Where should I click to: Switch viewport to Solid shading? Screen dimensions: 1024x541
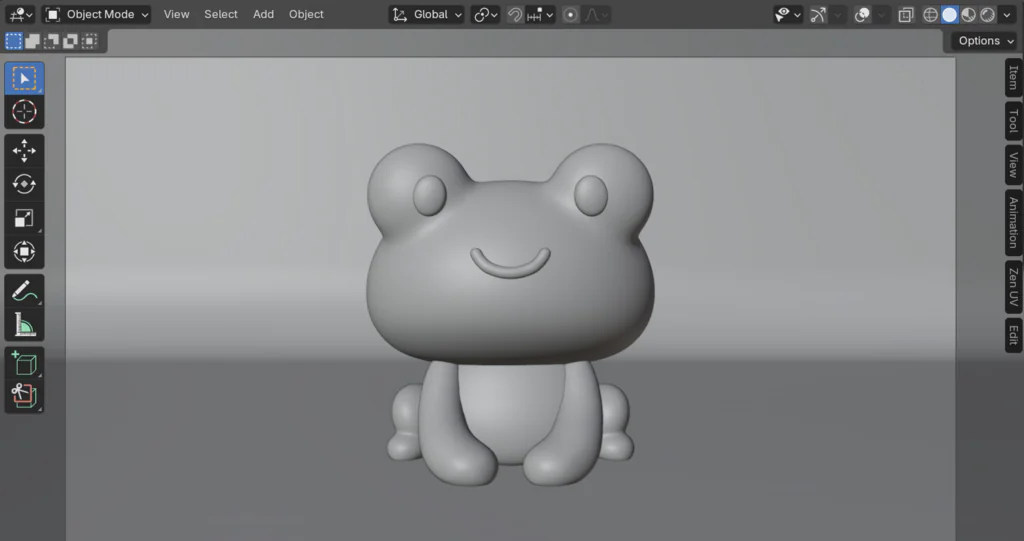950,14
